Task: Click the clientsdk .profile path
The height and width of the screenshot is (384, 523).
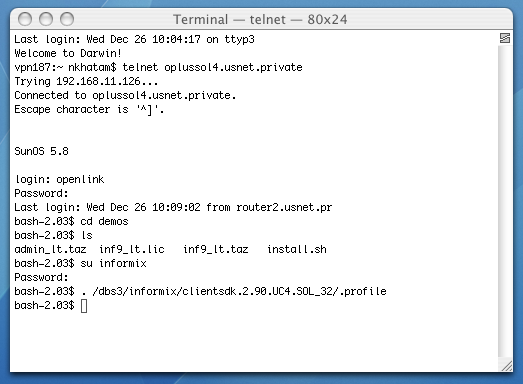Action: pyautogui.click(x=239, y=292)
